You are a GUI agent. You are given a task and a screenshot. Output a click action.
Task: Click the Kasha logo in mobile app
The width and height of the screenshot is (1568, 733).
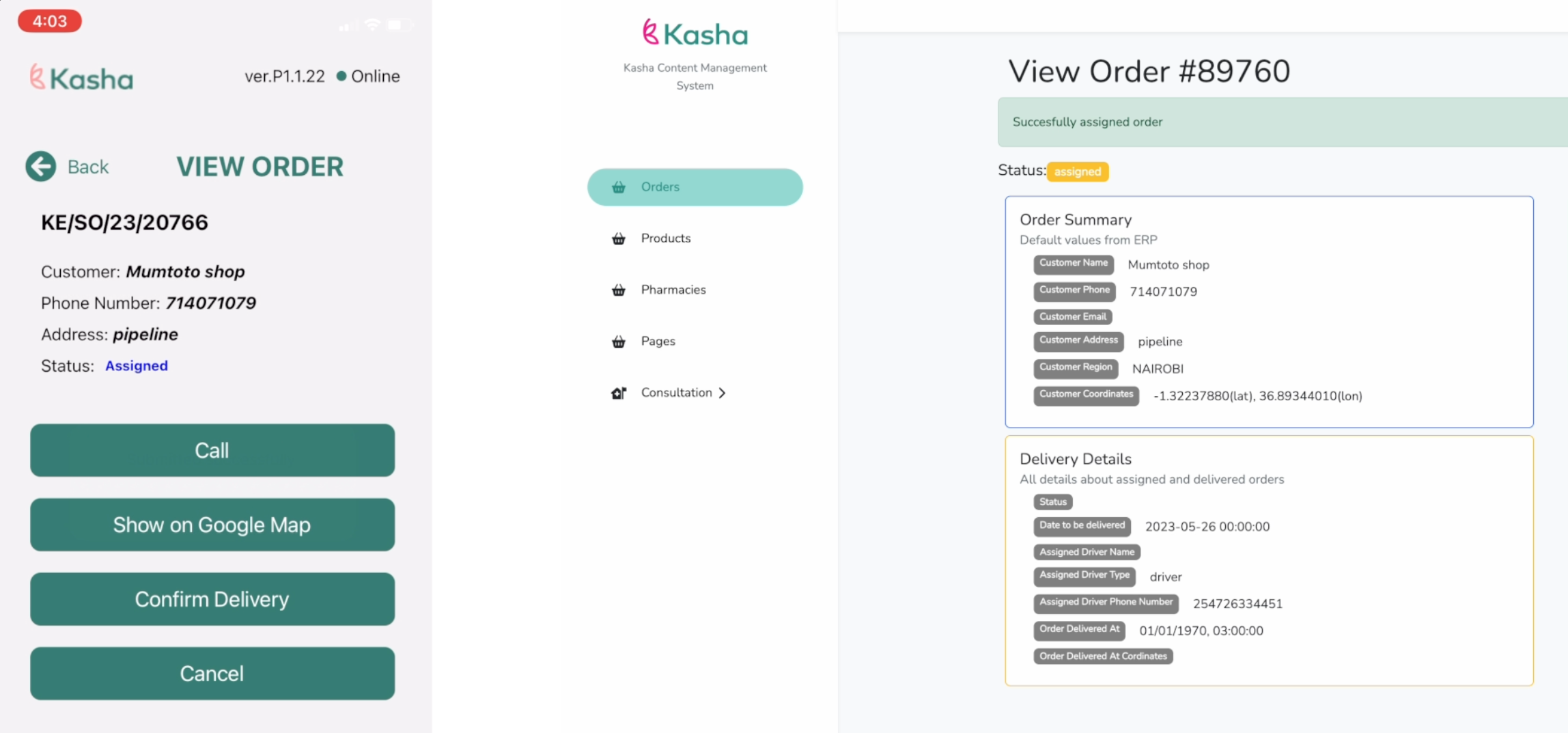[82, 78]
